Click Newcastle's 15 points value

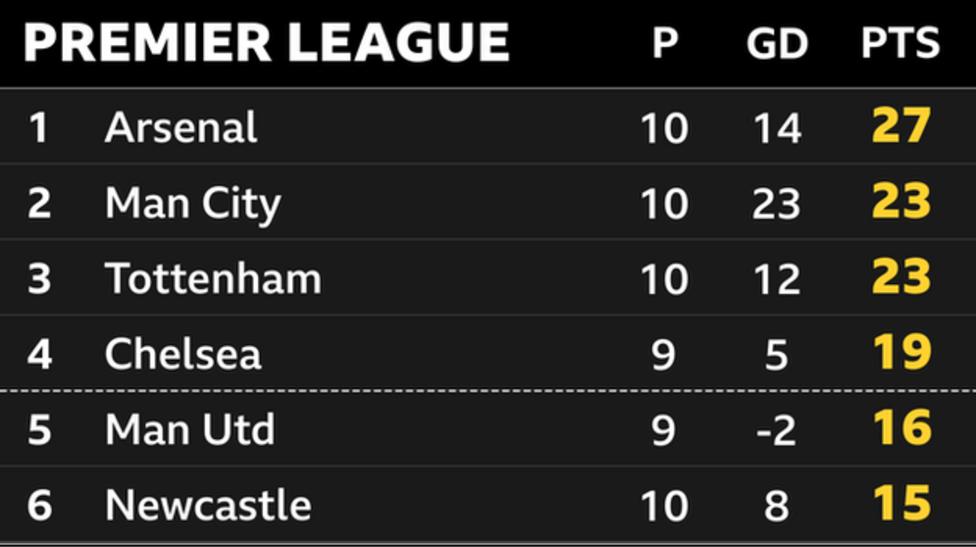(x=901, y=505)
